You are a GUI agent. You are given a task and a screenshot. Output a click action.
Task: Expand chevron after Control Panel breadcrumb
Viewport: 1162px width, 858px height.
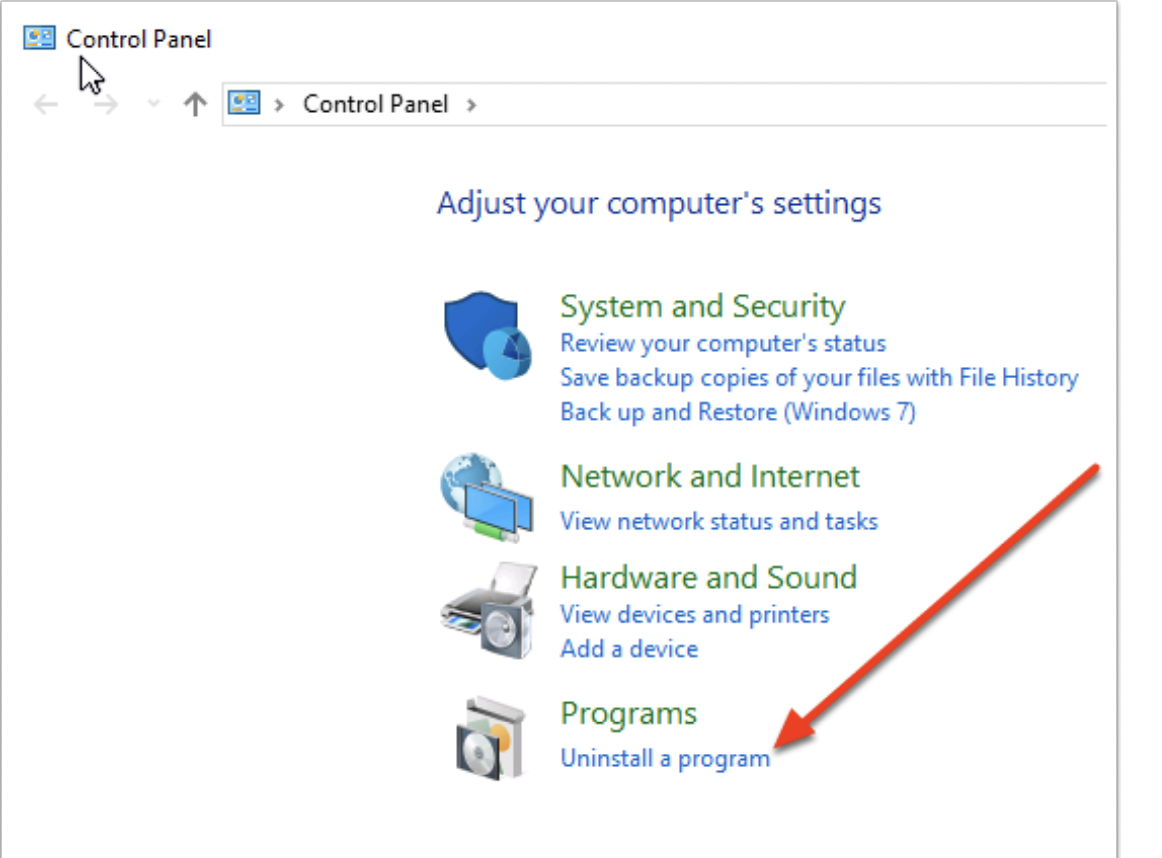472,104
